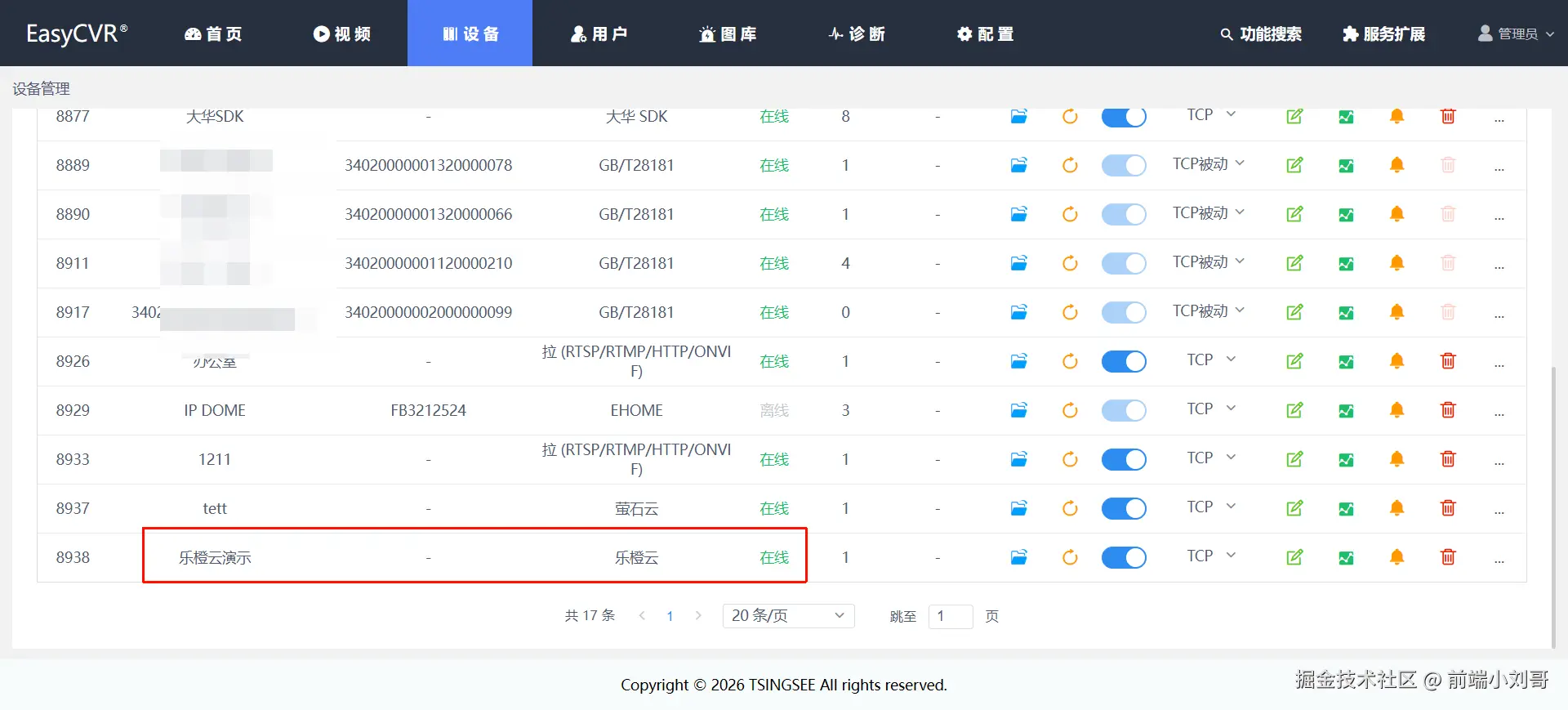
Task: Click alarm bell icon for device 8938
Action: pyautogui.click(x=1396, y=557)
